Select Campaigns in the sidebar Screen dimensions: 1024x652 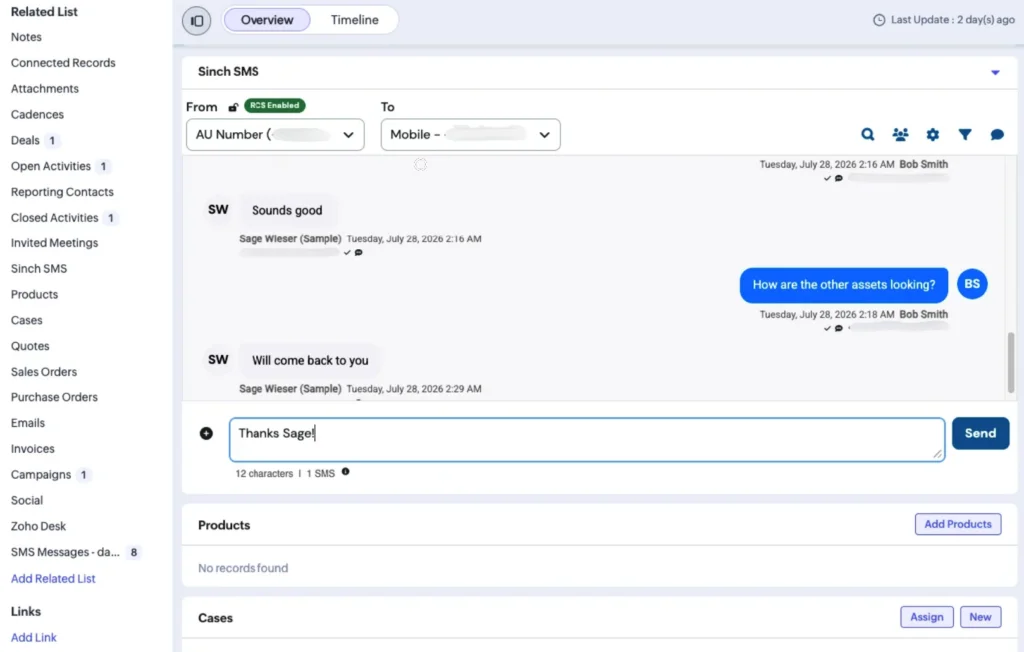(40, 475)
